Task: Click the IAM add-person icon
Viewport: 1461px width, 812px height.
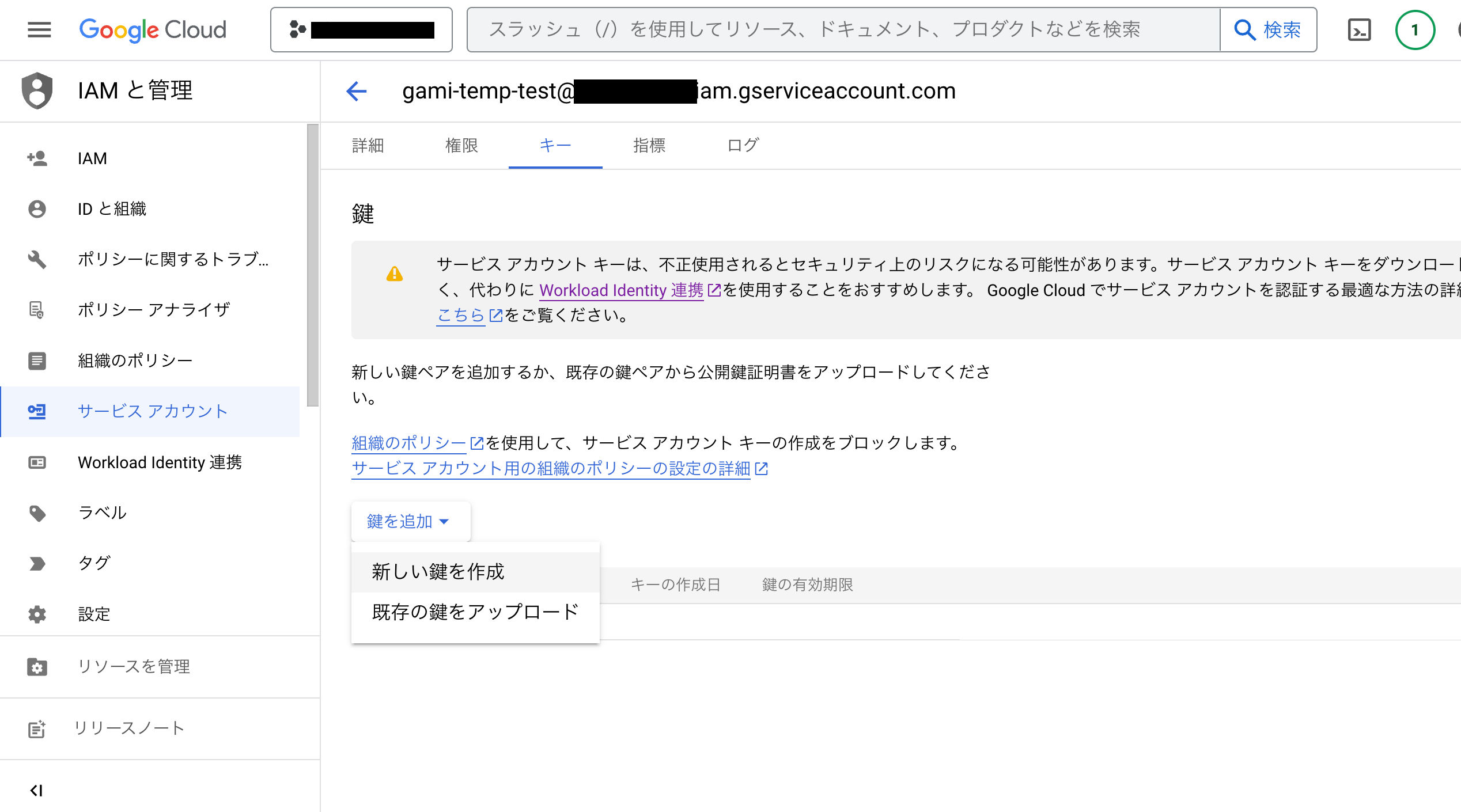Action: click(x=37, y=158)
